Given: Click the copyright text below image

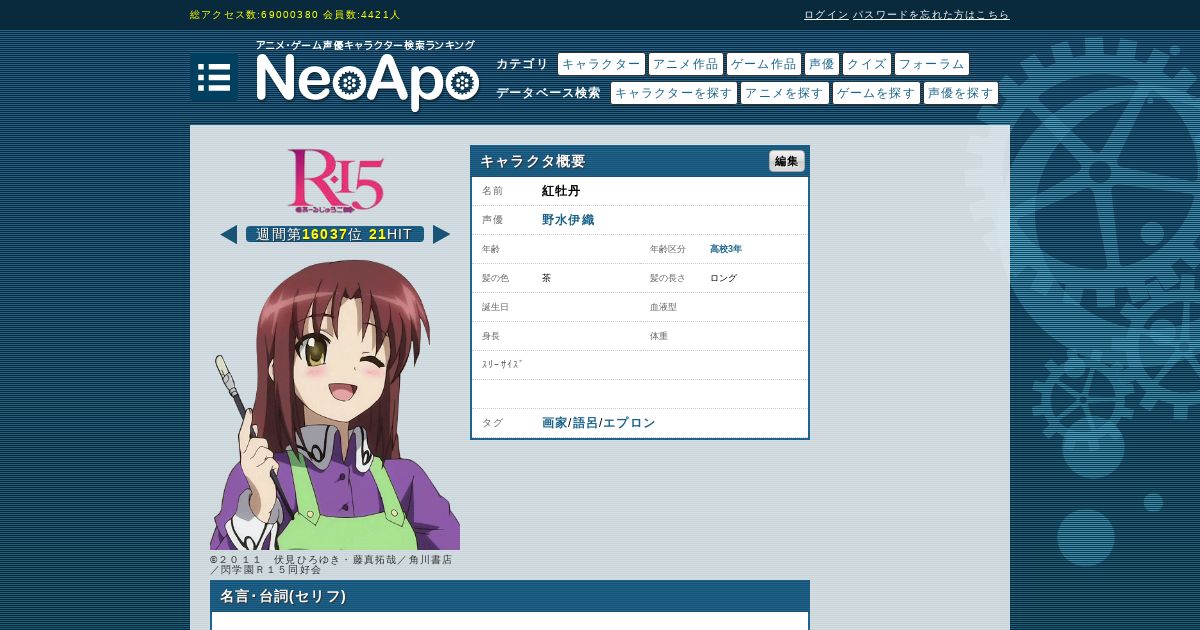Looking at the screenshot, I should (331, 564).
